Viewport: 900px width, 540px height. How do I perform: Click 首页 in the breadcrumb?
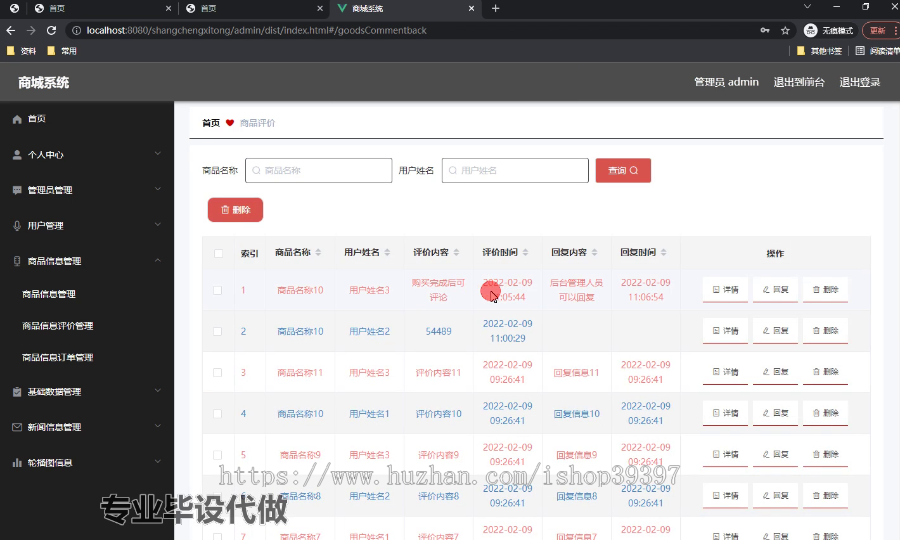click(211, 123)
